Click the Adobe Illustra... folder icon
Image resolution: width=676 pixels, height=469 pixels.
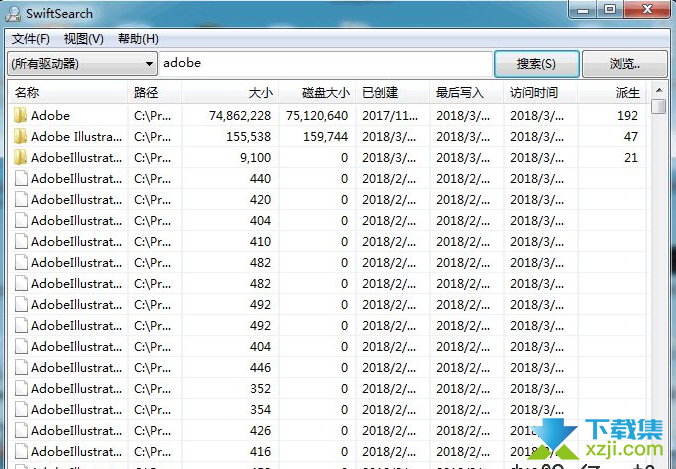(x=20, y=137)
